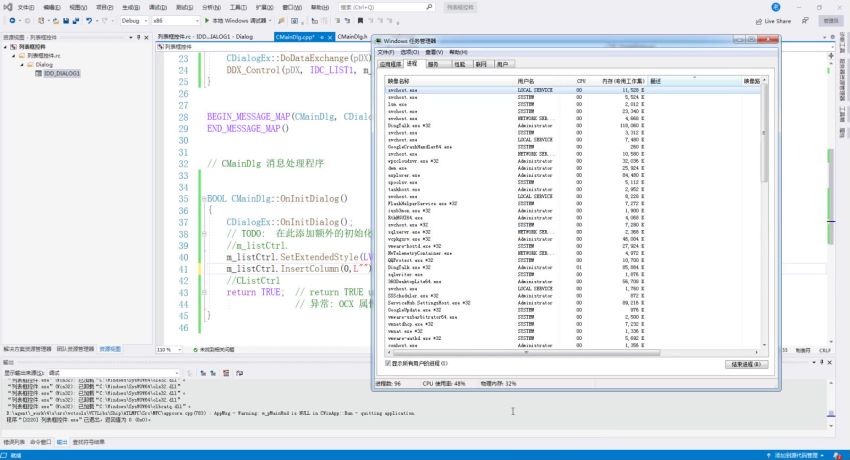Click the no-issues-found status icon
This screenshot has width=850, height=460.
point(195,349)
